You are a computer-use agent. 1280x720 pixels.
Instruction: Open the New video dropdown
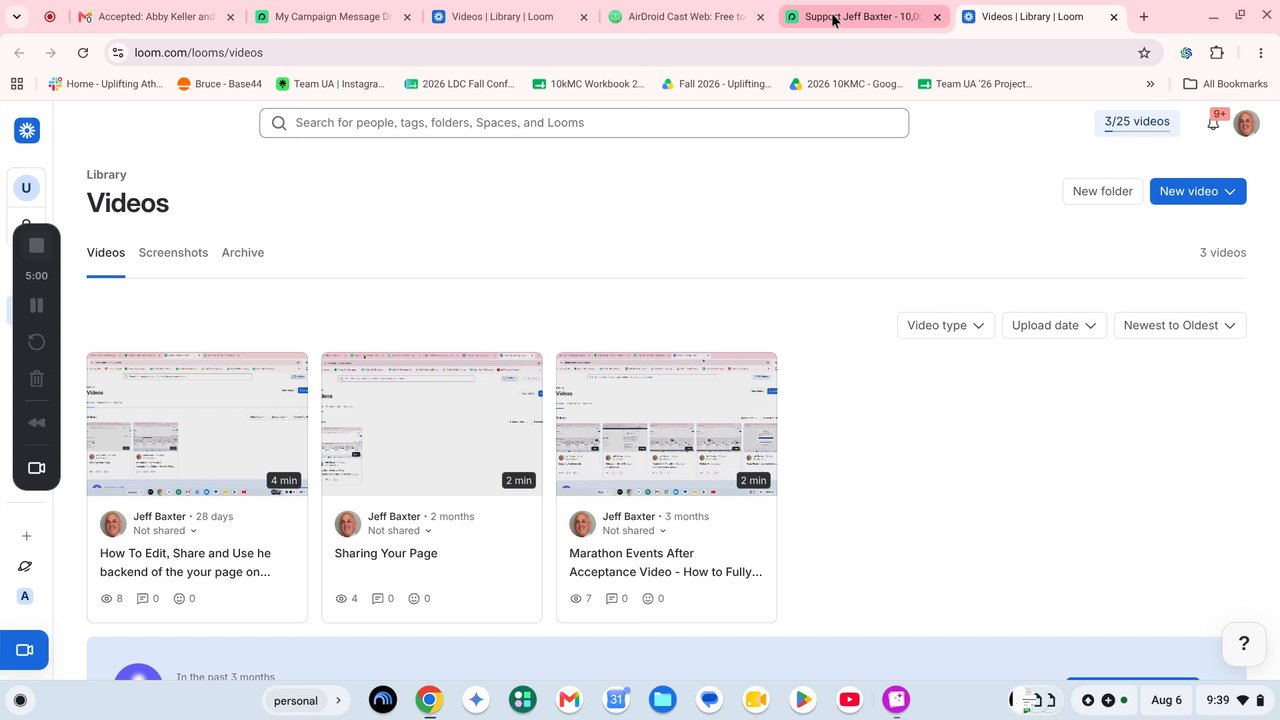1198,191
